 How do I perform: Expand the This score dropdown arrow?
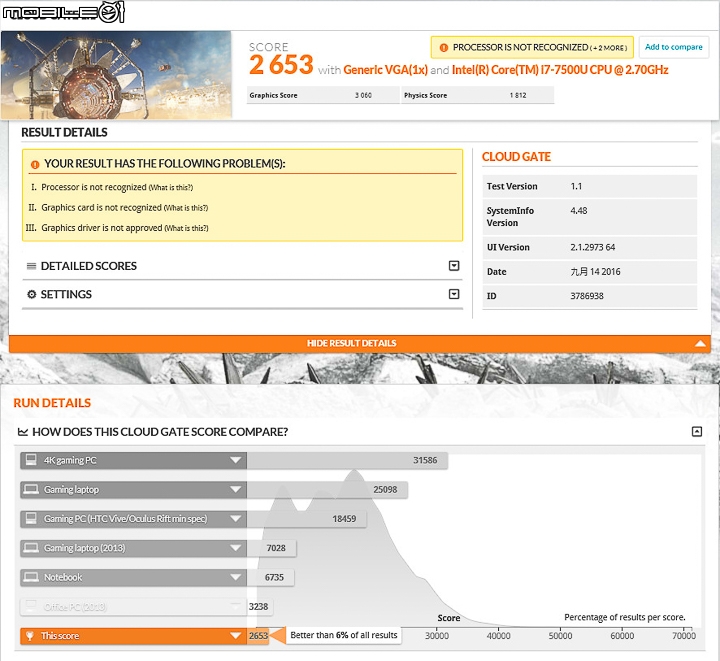(236, 636)
